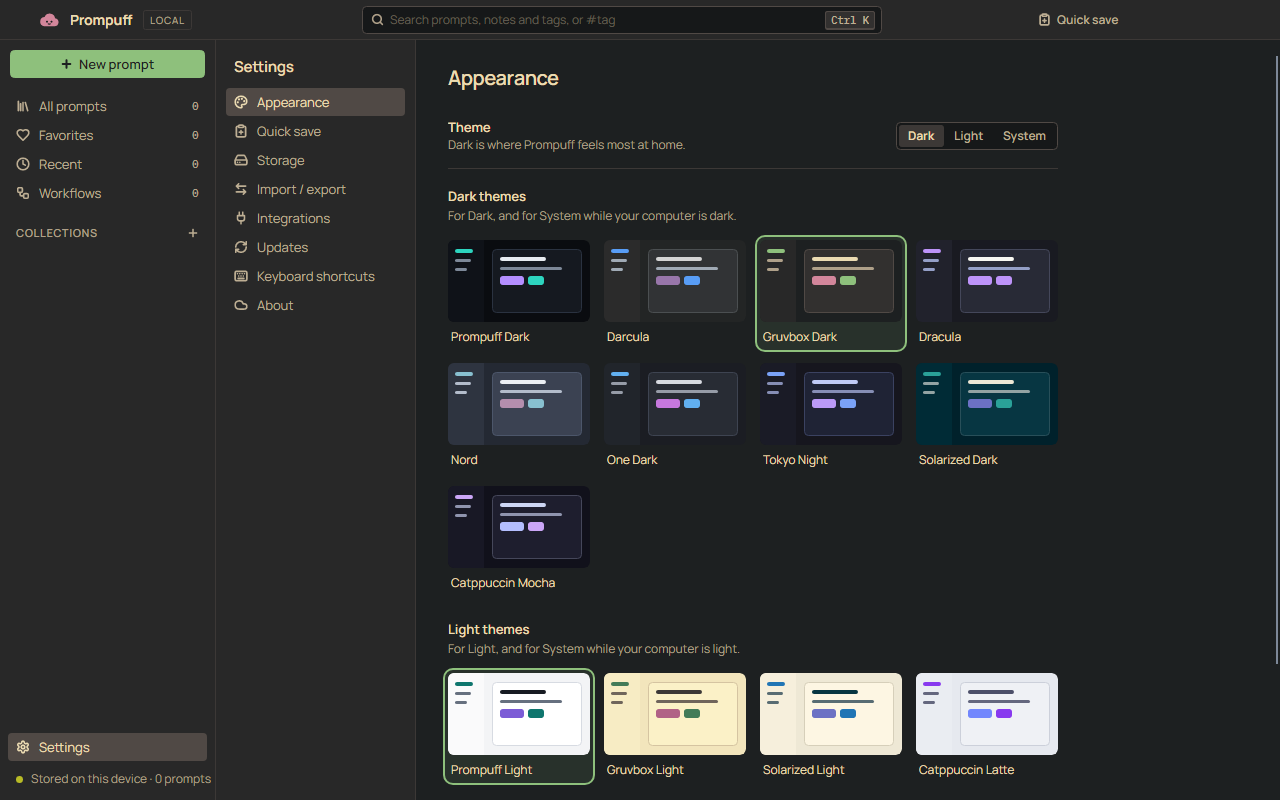The image size is (1280, 800).
Task: Pick the Solarized Light theme
Action: (x=831, y=726)
